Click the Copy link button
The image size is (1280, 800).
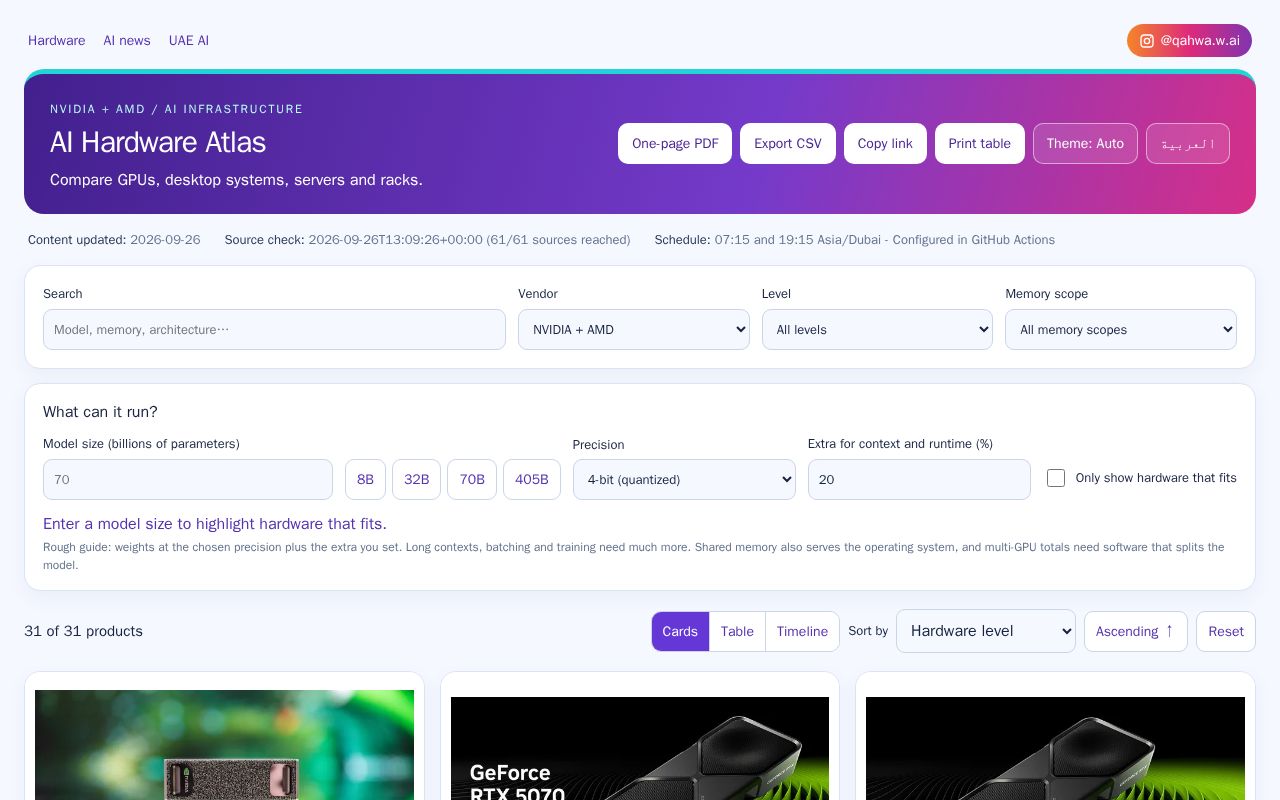click(885, 143)
